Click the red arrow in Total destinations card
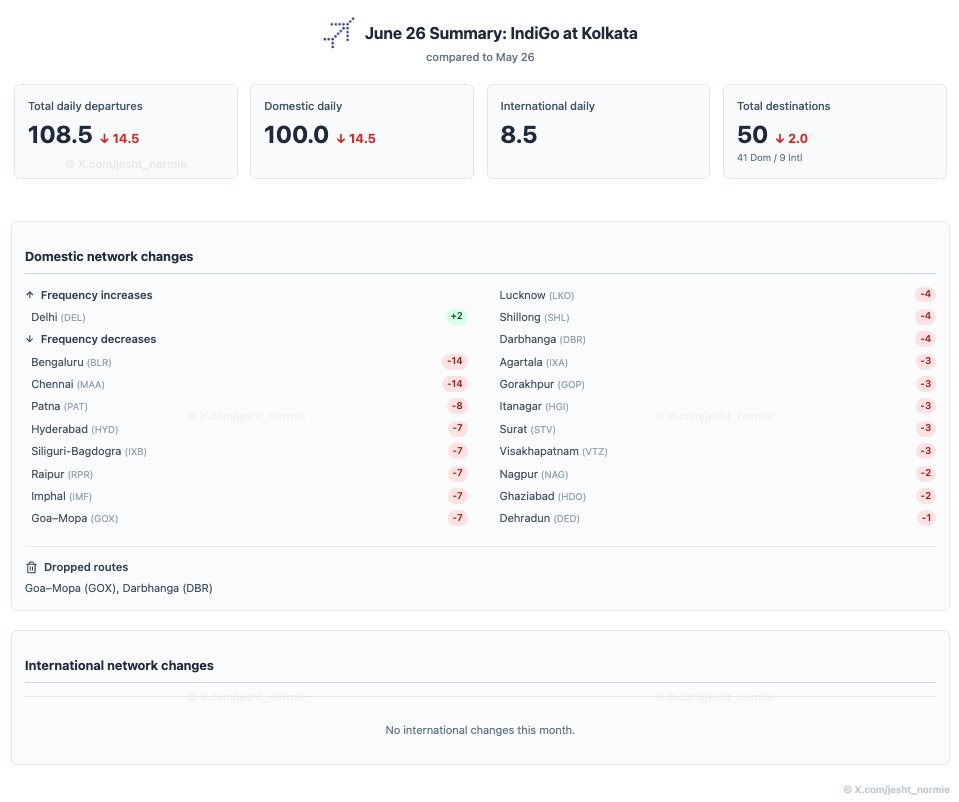 tap(780, 139)
